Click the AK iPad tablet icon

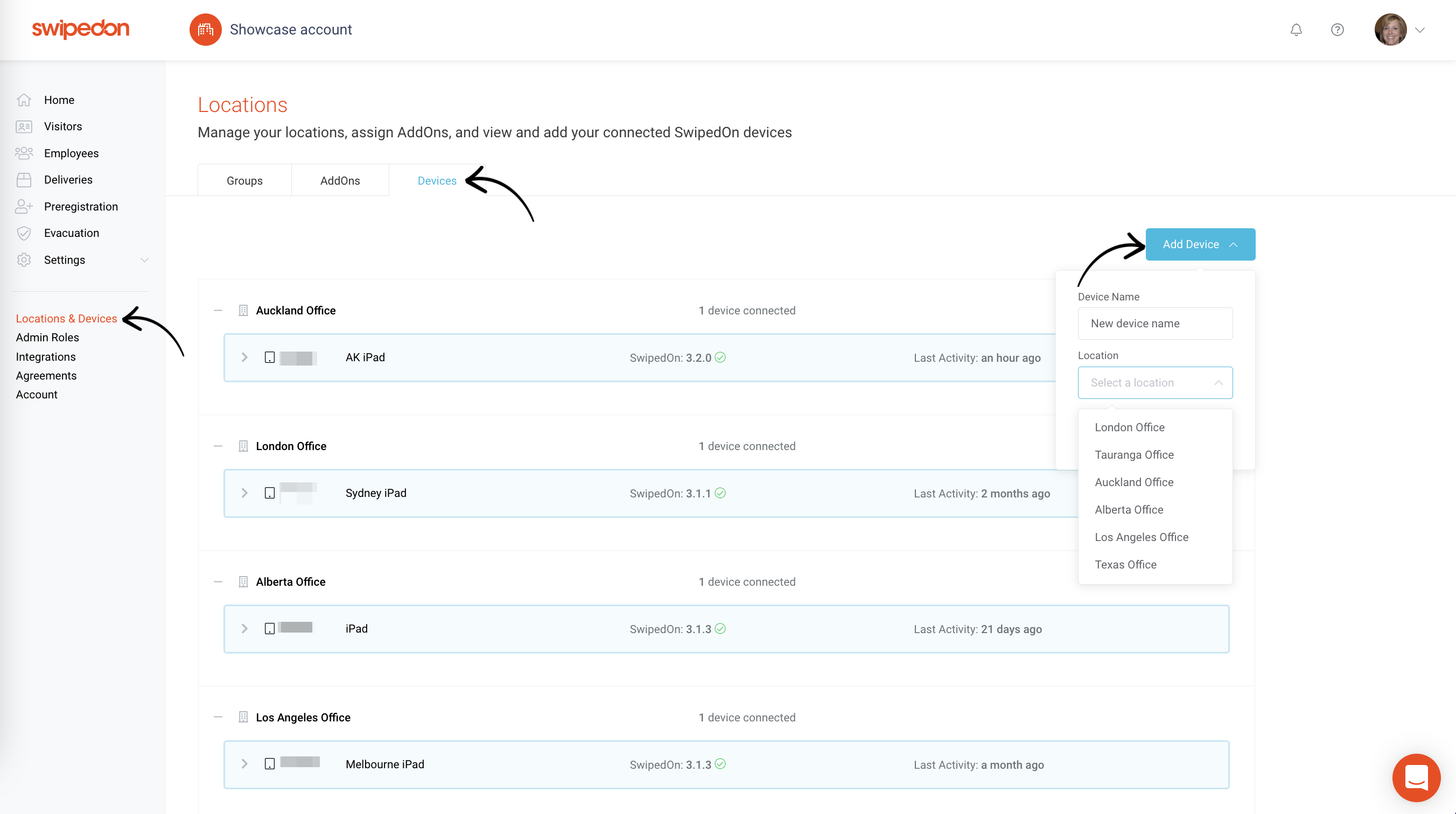270,357
